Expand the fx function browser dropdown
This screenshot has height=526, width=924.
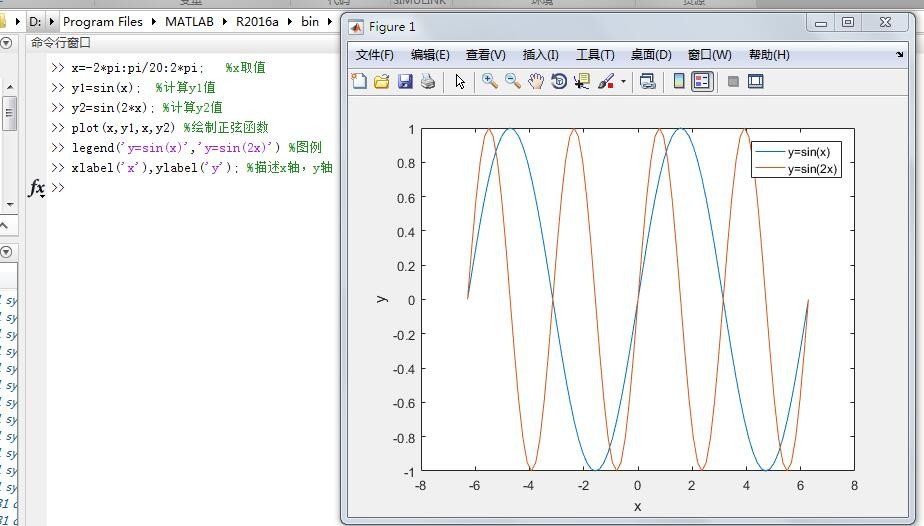tap(37, 189)
